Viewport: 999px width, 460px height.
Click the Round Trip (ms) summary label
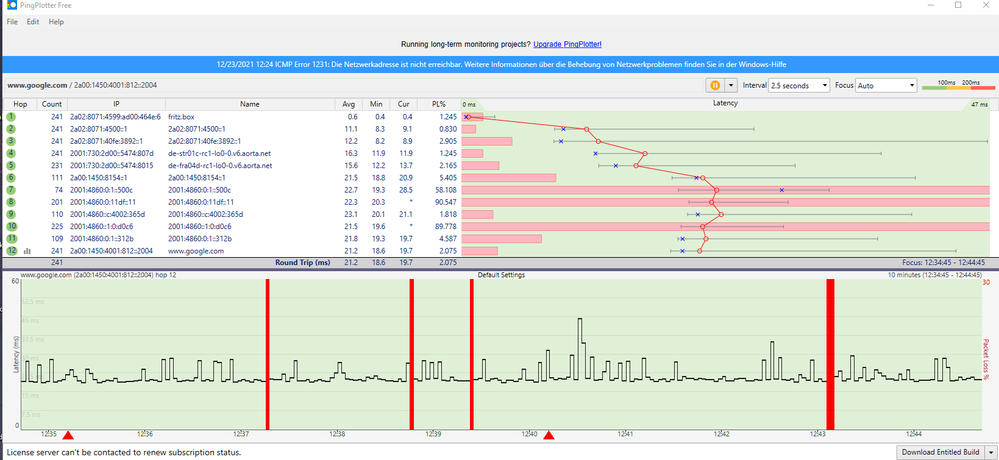[303, 262]
